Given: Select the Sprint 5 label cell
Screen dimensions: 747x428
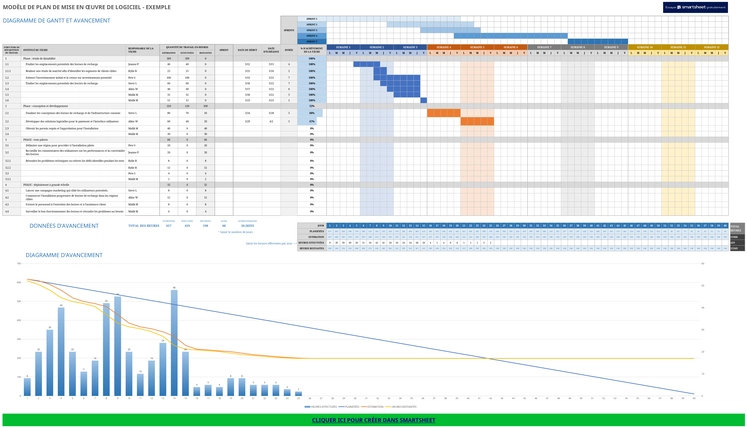Looking at the screenshot, I should [312, 41].
